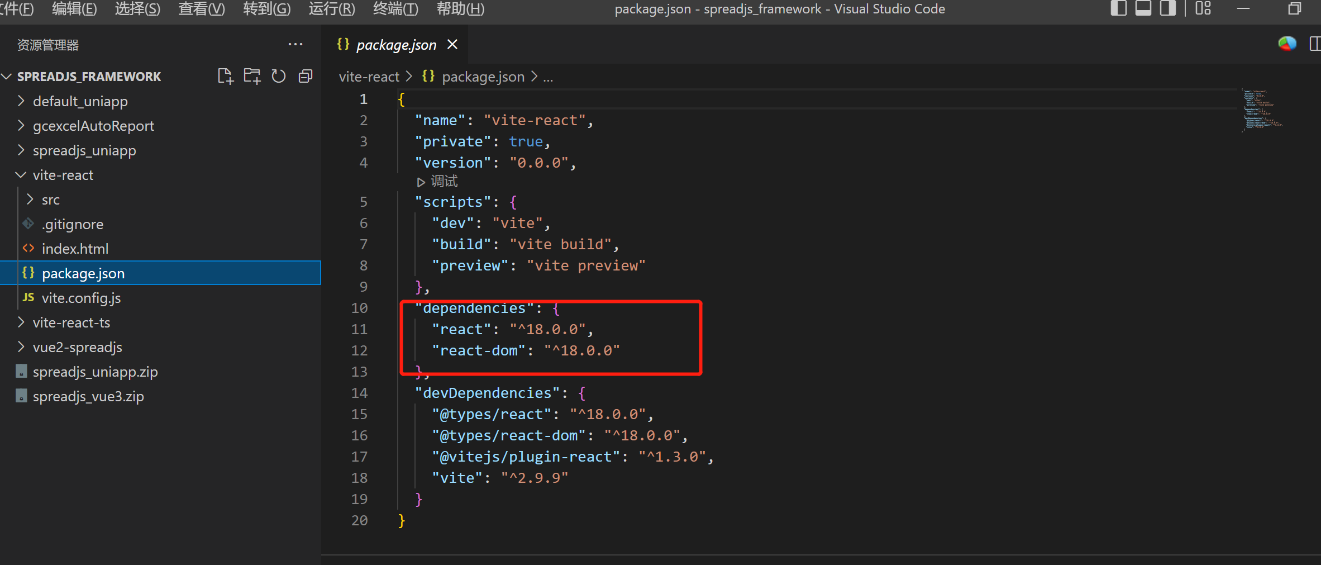The width and height of the screenshot is (1321, 565).
Task: Open the 终端(T) menu
Action: 395,9
